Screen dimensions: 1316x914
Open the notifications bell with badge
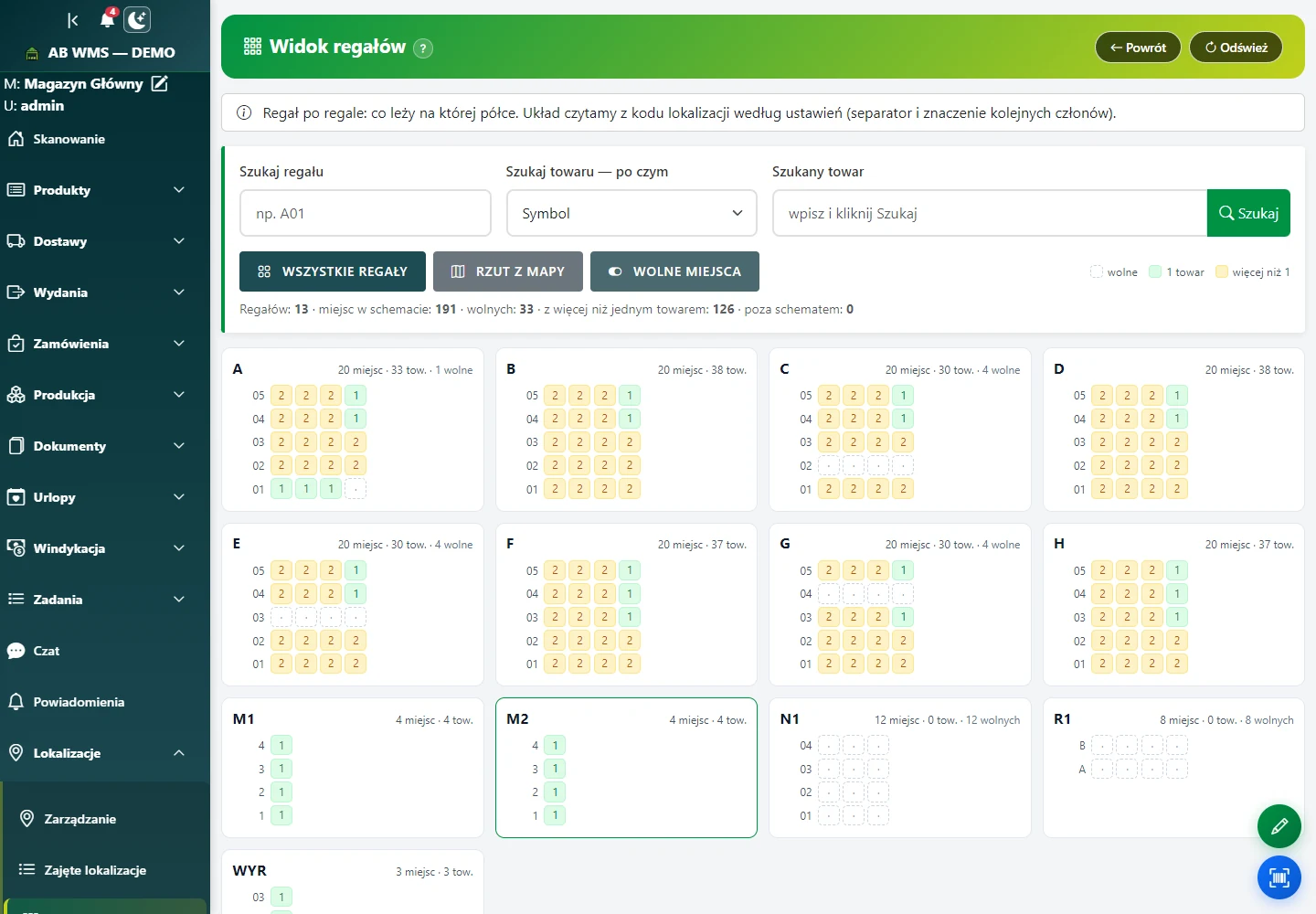pyautogui.click(x=108, y=18)
